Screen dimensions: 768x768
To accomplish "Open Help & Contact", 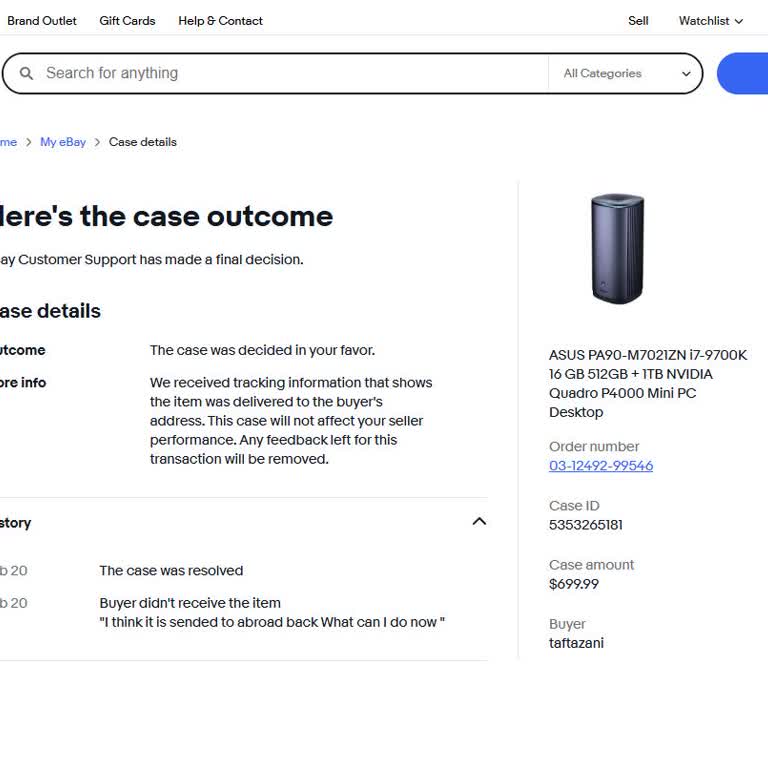I will (220, 21).
